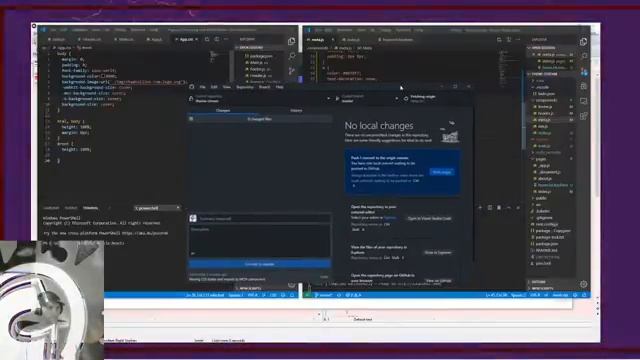Switch to Output tab in left VS Code panel
The image size is (640, 360).
(x=71, y=208)
